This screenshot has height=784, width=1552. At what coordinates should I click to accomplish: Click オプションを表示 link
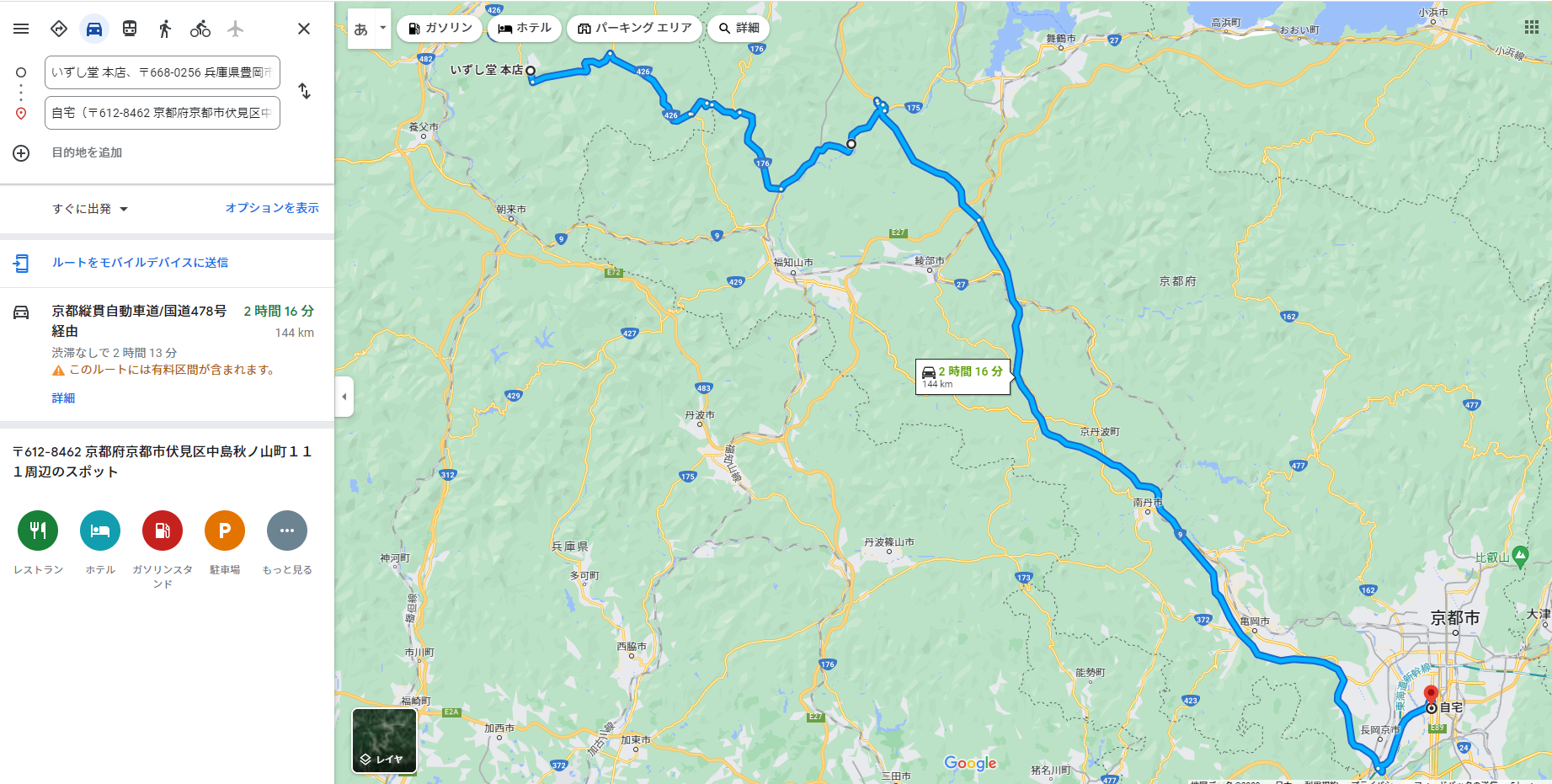click(272, 208)
